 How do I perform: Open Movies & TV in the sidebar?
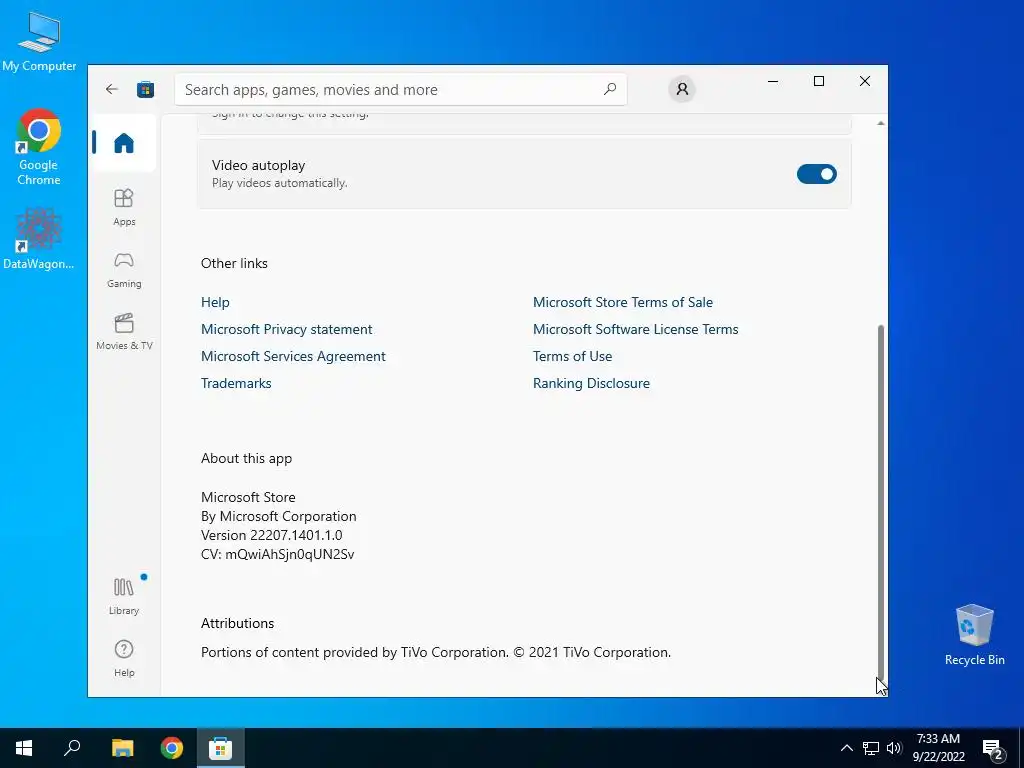[124, 332]
